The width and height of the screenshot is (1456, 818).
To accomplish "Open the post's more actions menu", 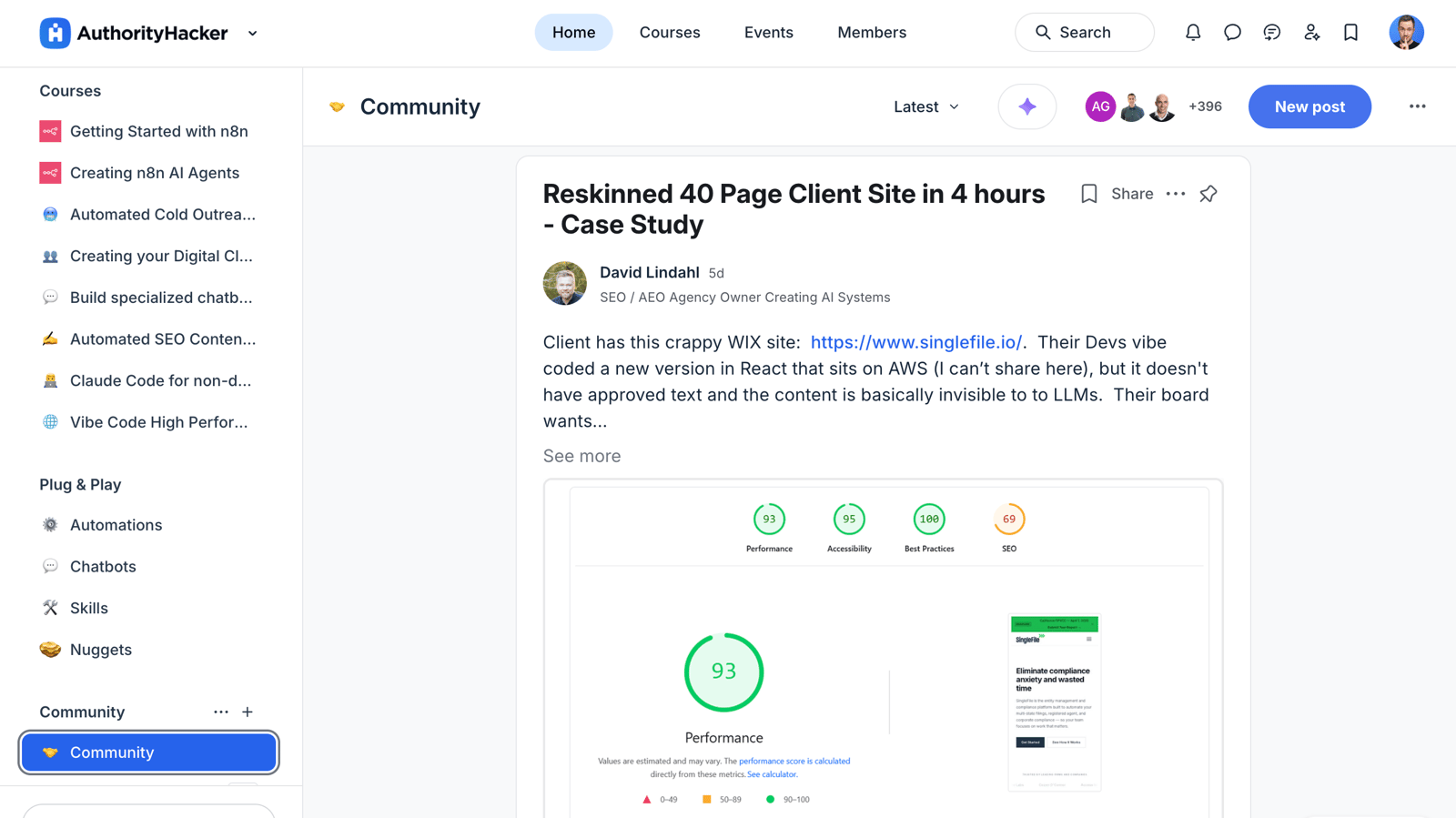I will (x=1176, y=194).
